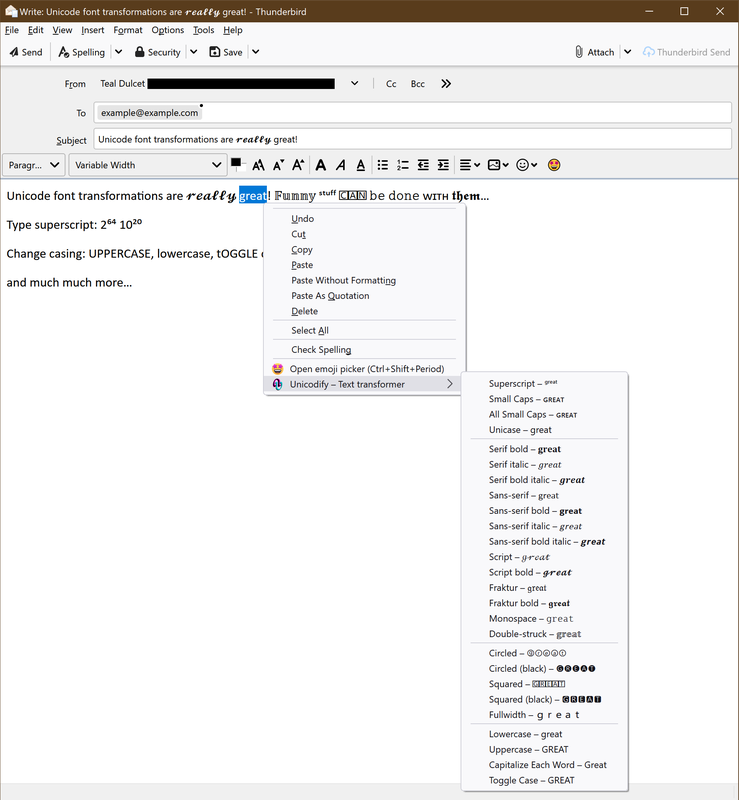Open the Tools menu

tap(204, 30)
